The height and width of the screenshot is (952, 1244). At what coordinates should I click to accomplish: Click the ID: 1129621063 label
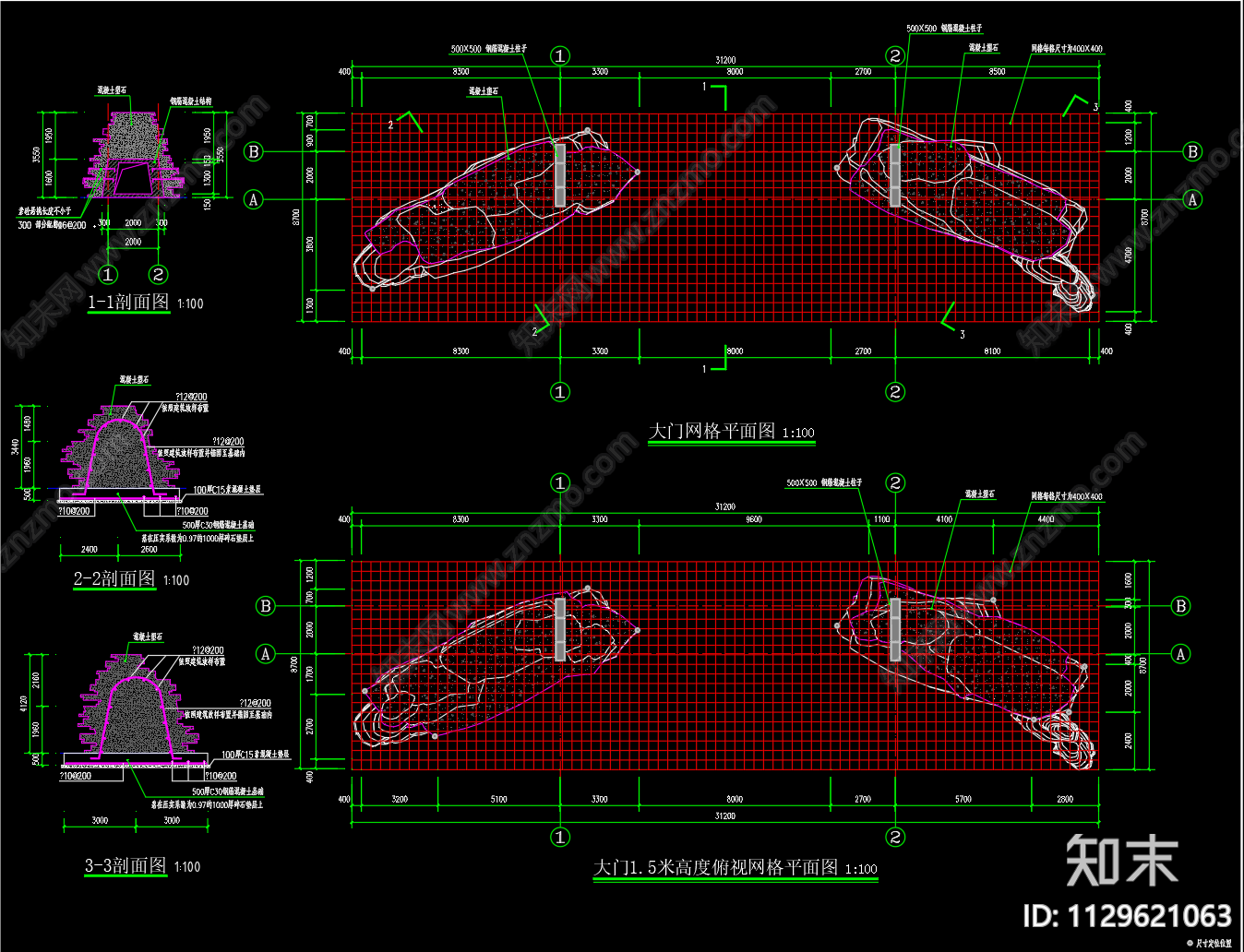pyautogui.click(x=1127, y=916)
